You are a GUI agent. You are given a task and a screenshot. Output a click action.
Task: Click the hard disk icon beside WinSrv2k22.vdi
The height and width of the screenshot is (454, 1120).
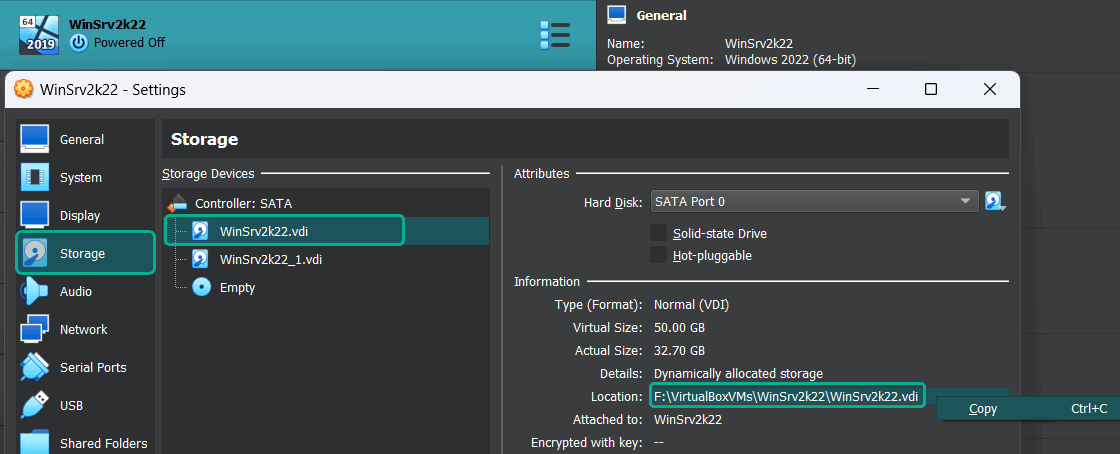[x=201, y=231]
